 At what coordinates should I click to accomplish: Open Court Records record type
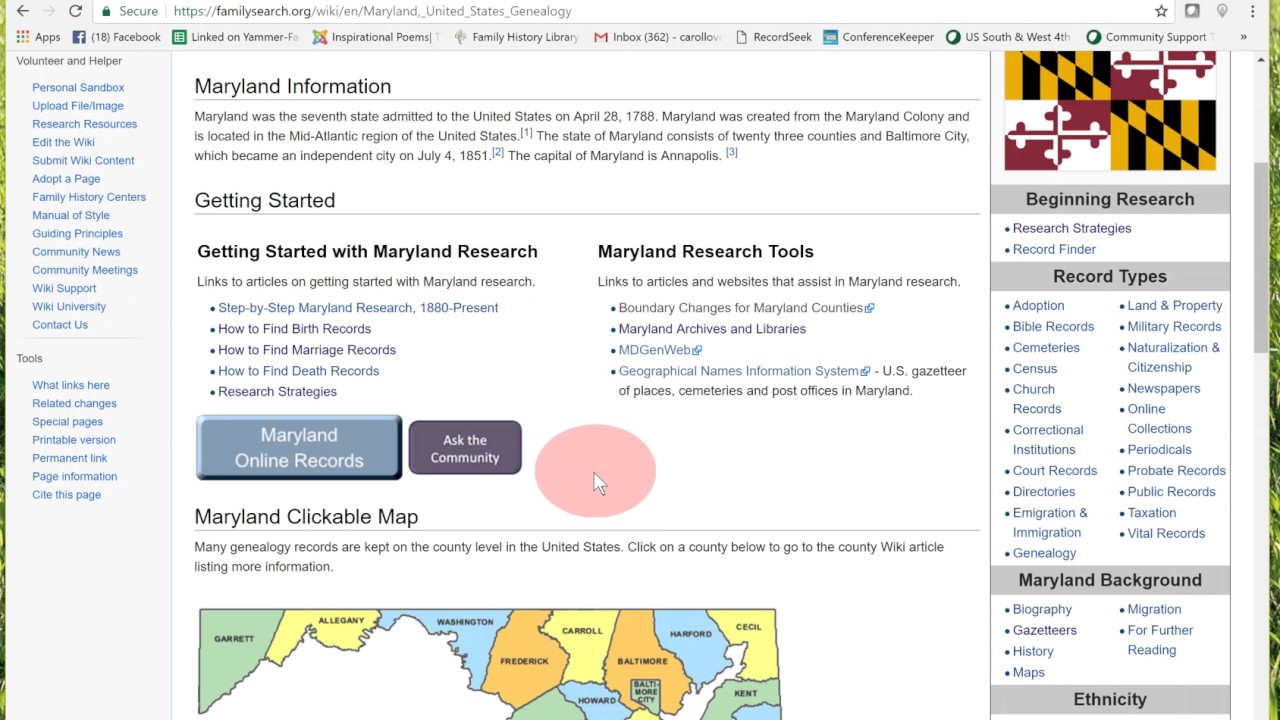(x=1055, y=471)
